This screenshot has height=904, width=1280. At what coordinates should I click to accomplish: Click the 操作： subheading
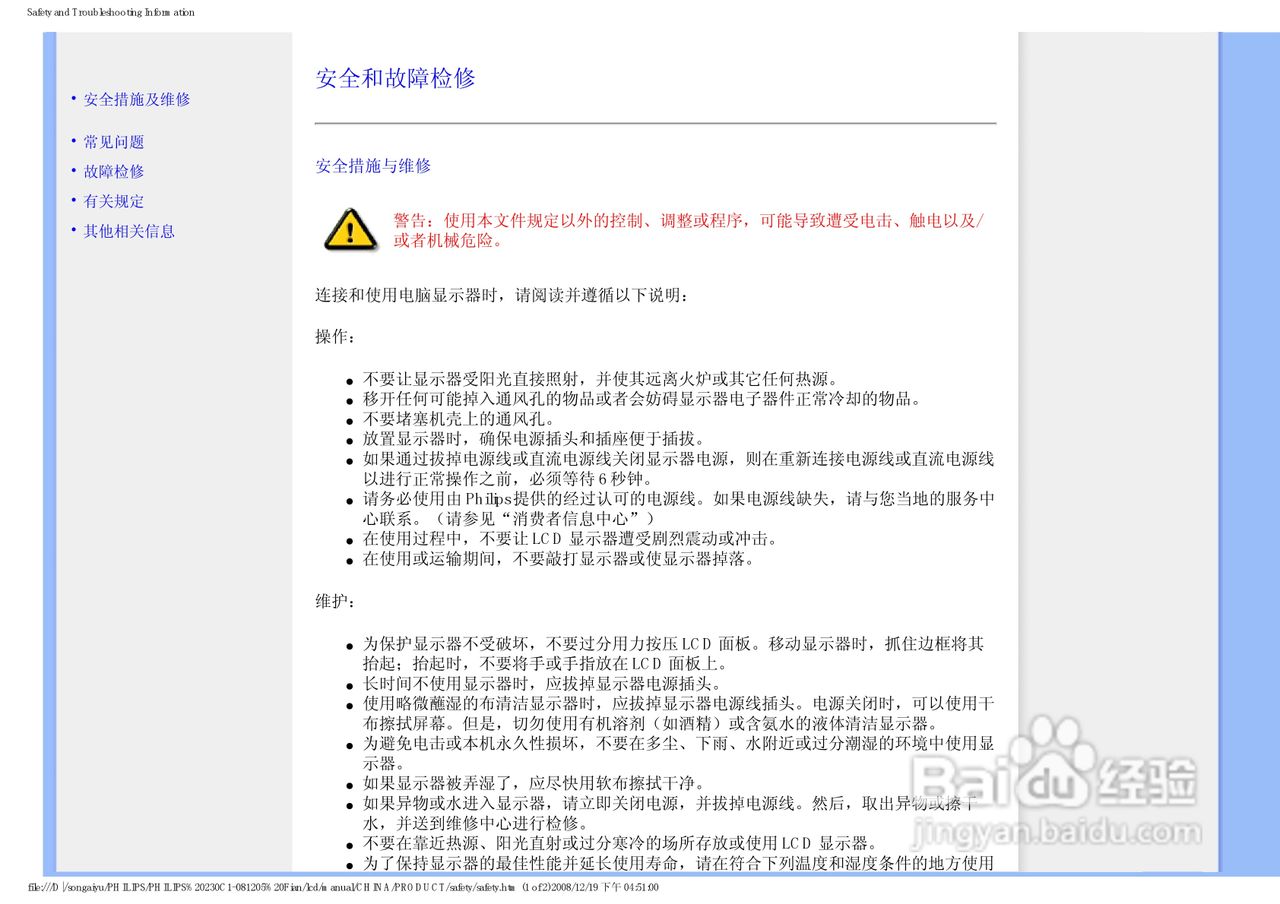(335, 337)
